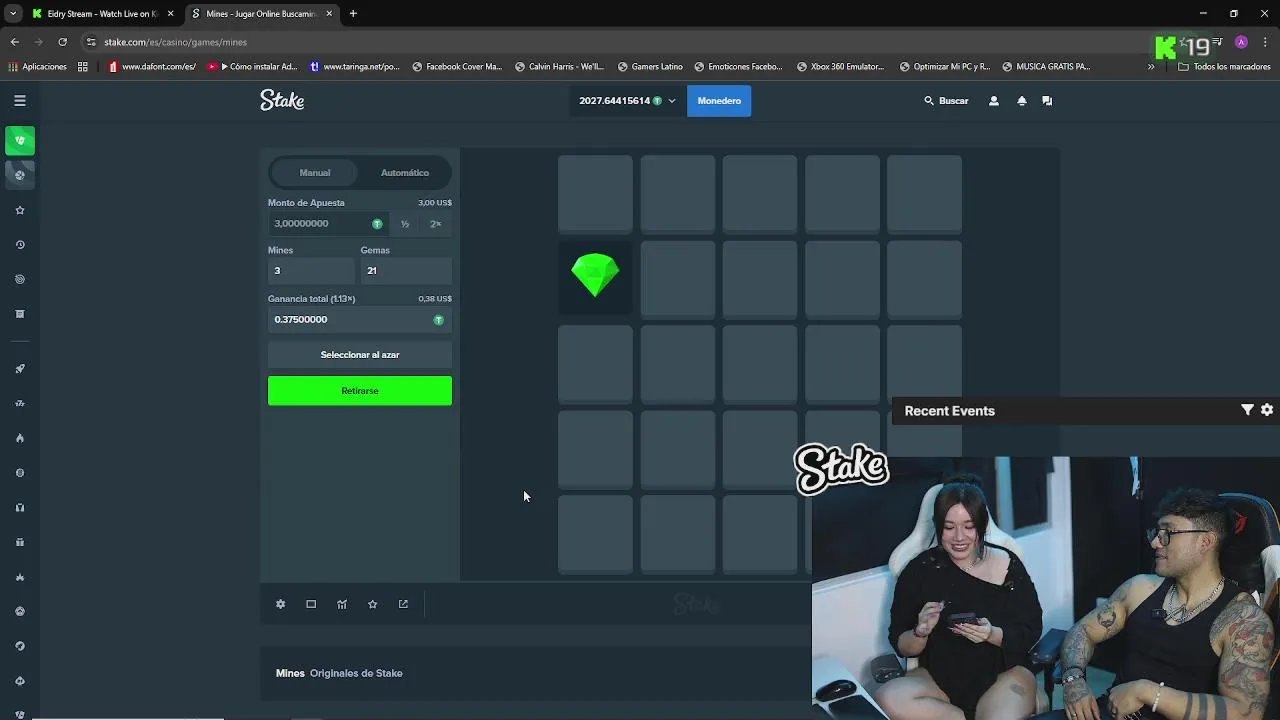Click the Stake logo in header
Image resolution: width=1280 pixels, height=720 pixels.
pos(282,100)
